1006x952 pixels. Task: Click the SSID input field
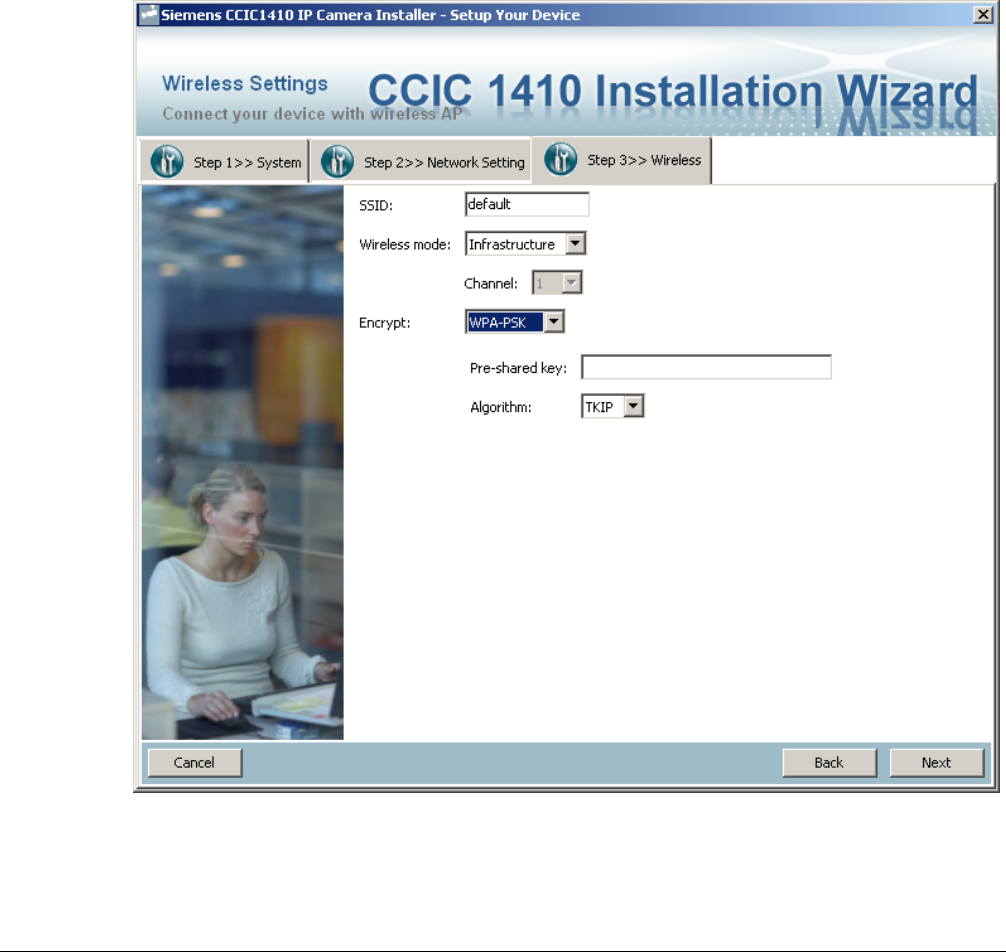click(527, 204)
